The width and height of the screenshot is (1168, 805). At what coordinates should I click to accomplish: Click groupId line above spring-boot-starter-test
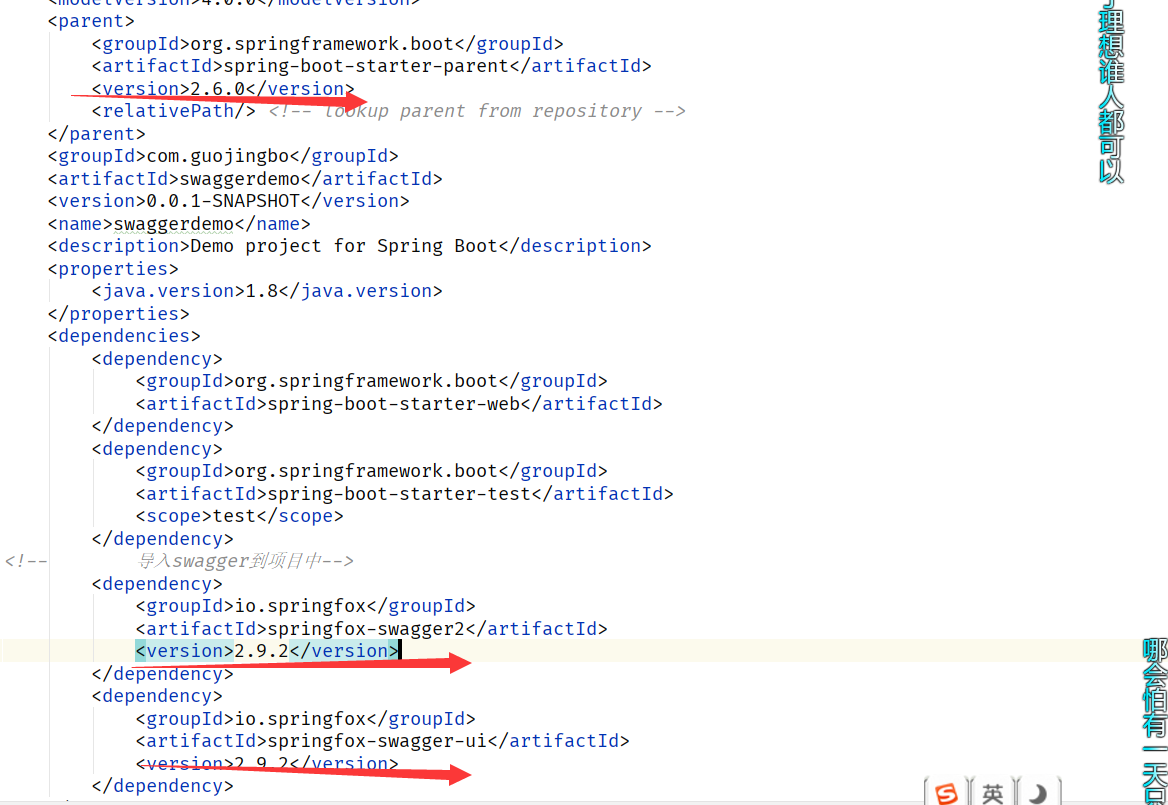pyautogui.click(x=371, y=471)
